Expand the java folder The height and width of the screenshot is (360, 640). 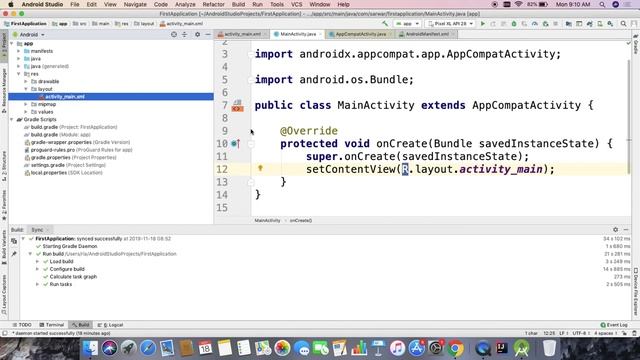point(19,59)
